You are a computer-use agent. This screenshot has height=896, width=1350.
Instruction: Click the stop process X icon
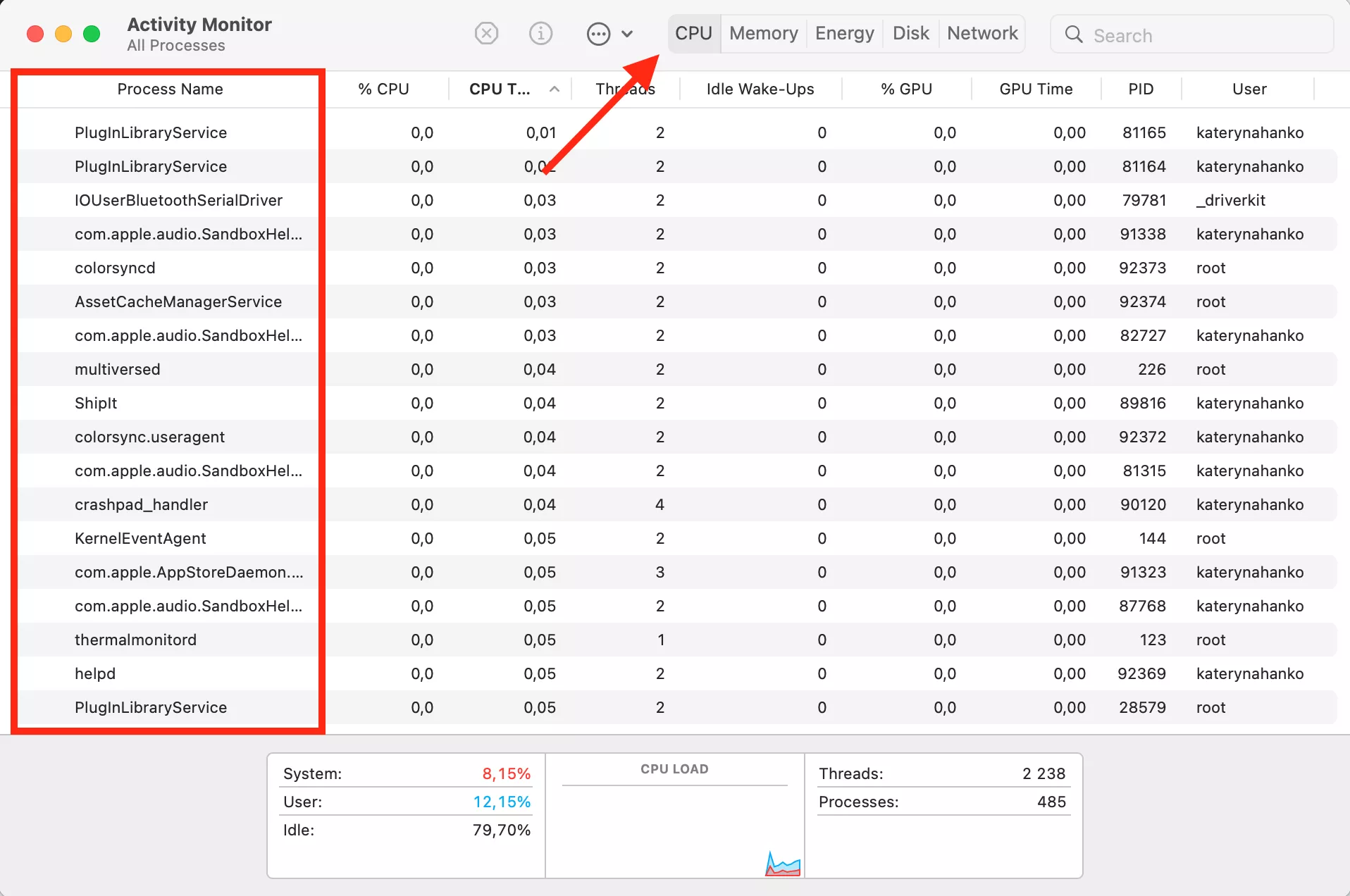tap(486, 33)
